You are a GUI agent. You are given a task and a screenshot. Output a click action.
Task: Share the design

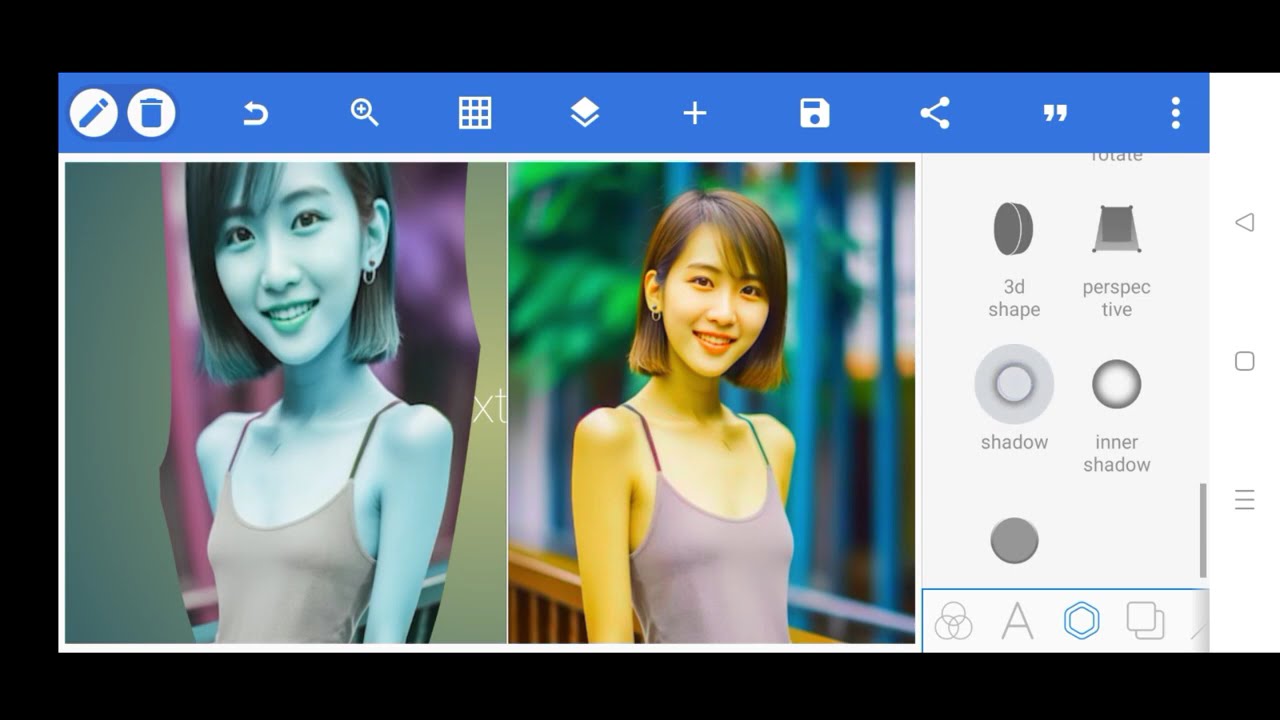(x=935, y=113)
